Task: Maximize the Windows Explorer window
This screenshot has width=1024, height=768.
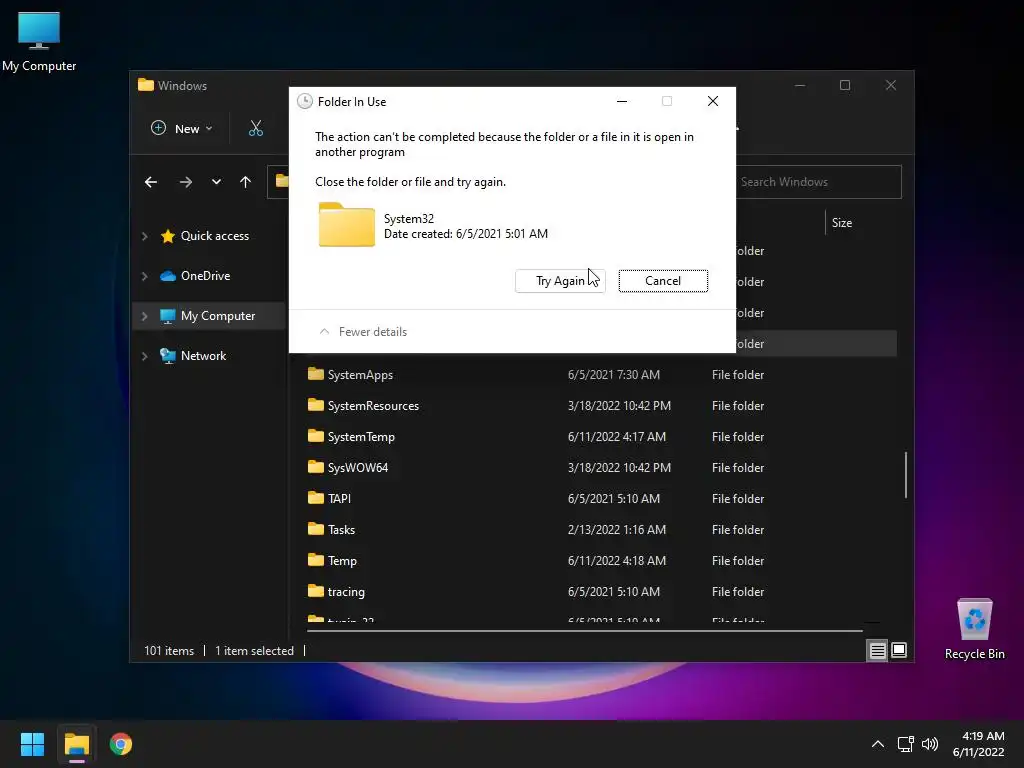Action: tap(845, 85)
